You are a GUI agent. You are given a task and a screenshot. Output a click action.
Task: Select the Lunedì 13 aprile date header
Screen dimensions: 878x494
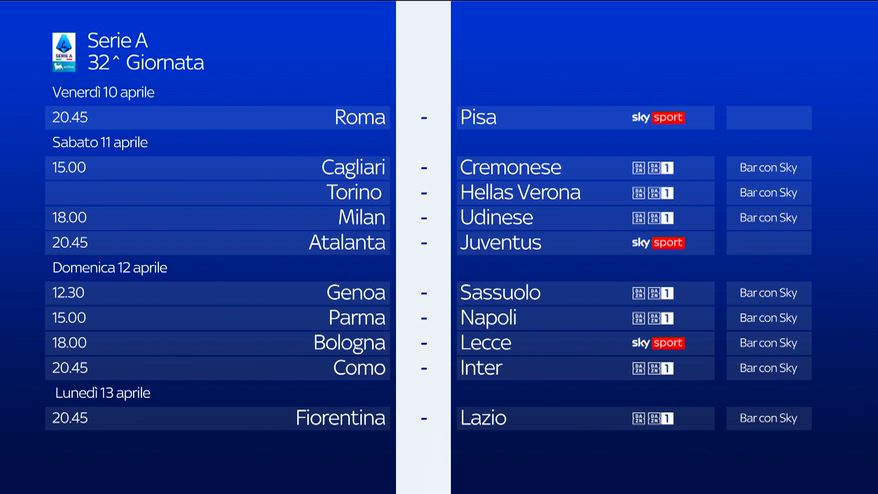(102, 393)
